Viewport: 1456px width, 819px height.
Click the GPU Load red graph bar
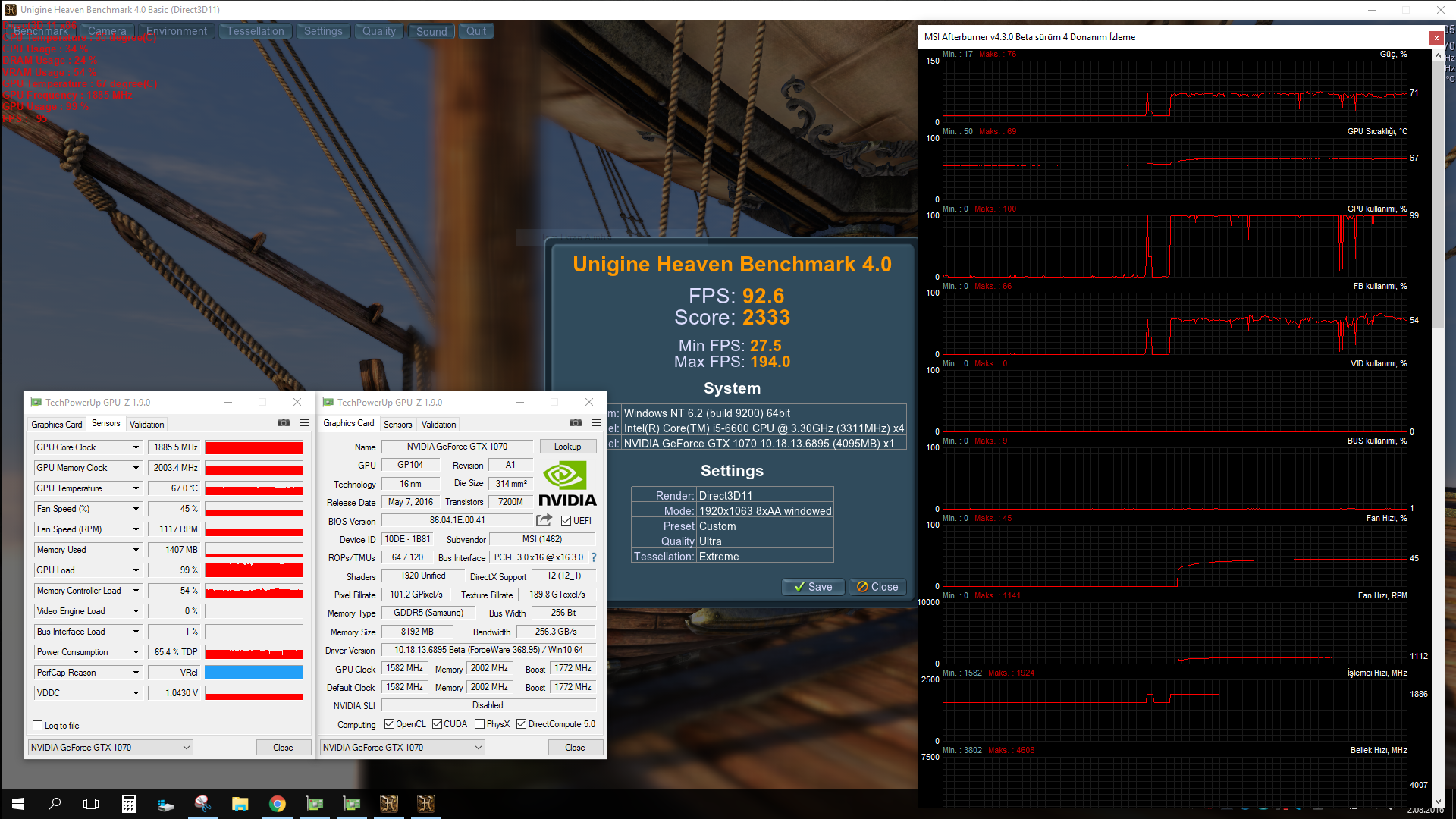click(x=253, y=570)
